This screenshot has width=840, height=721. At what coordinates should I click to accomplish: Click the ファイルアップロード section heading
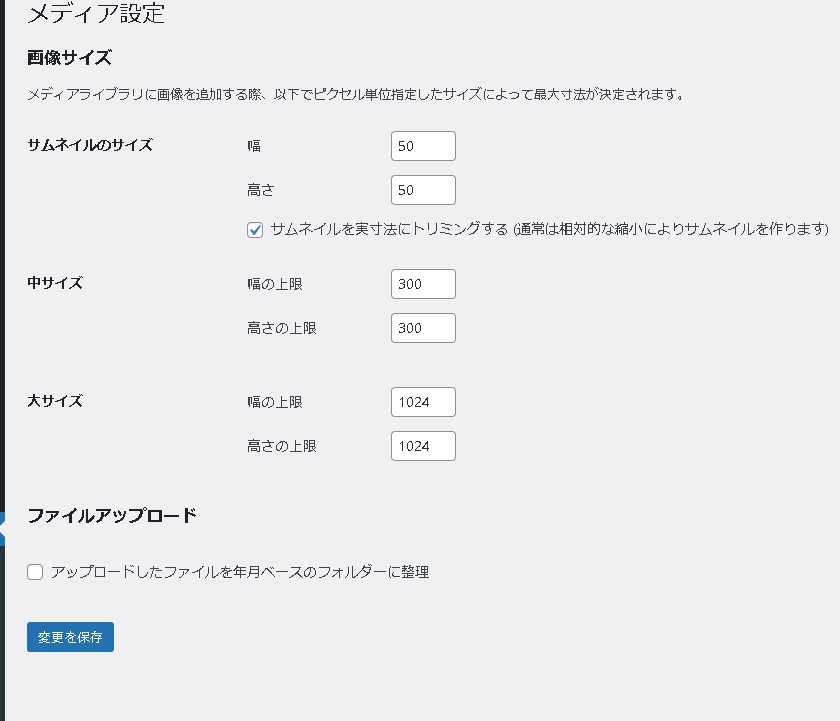[x=112, y=516]
